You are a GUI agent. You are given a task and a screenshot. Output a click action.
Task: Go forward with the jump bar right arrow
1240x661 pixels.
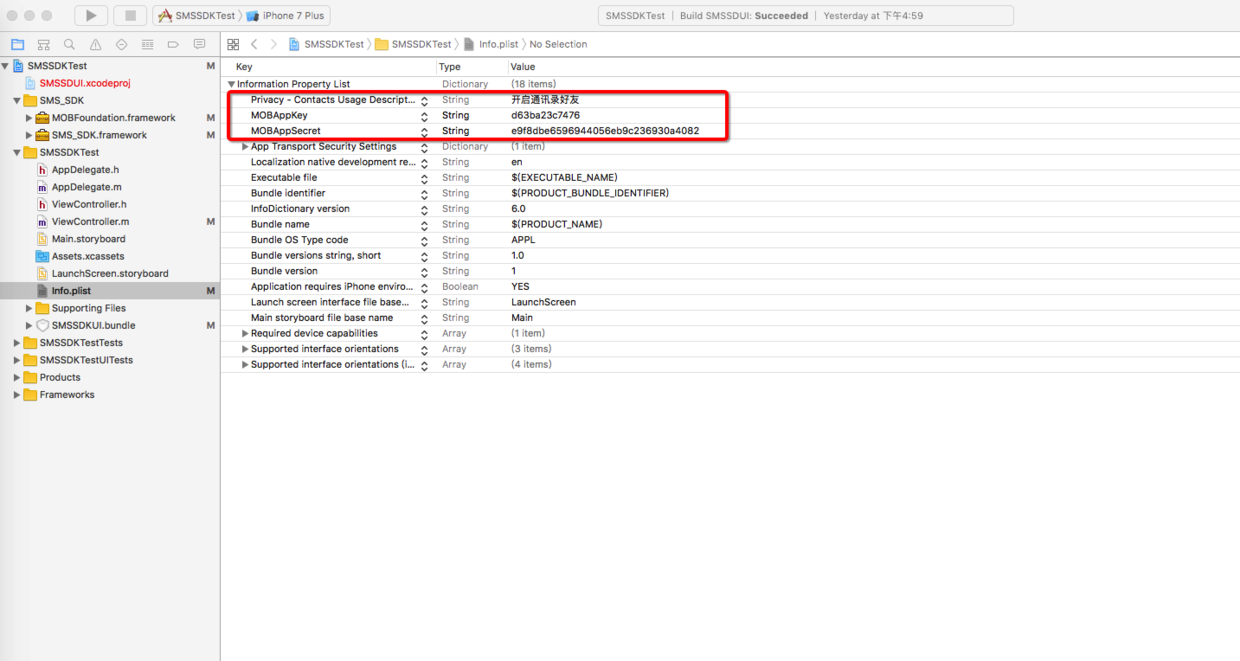click(273, 44)
